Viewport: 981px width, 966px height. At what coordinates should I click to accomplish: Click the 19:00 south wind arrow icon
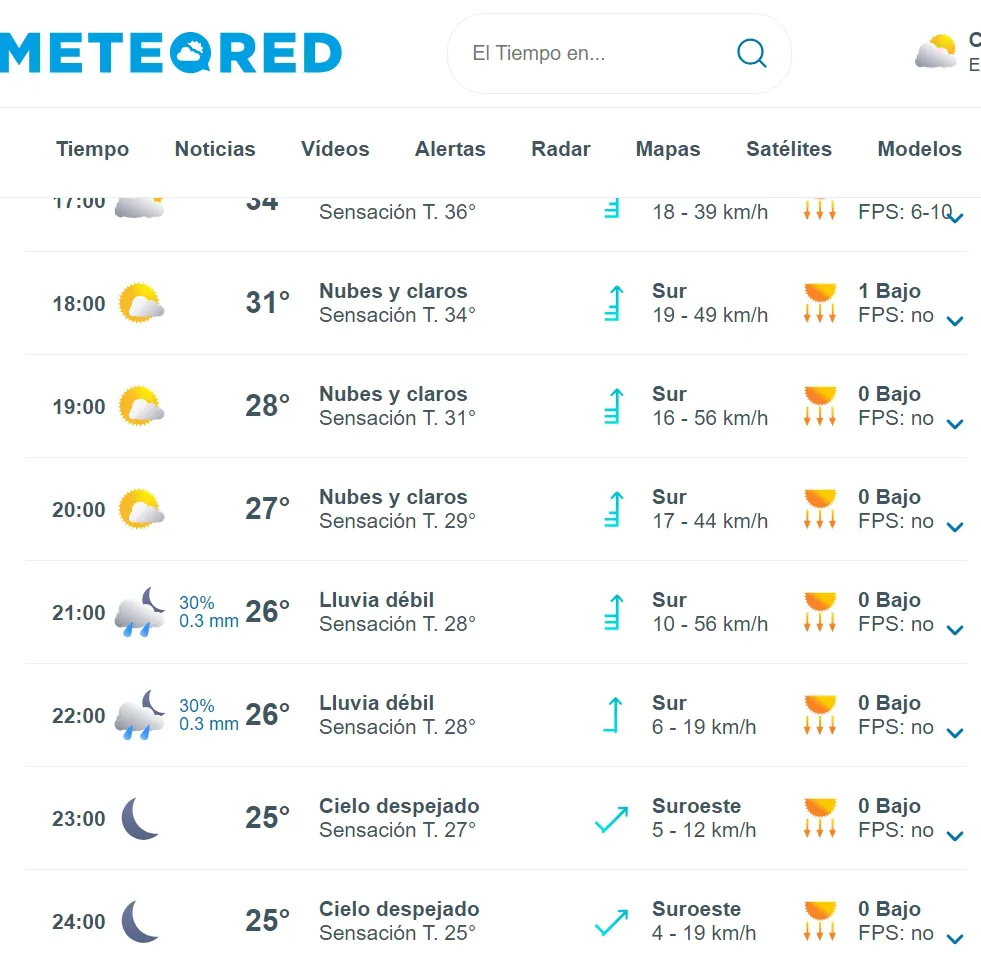pos(613,406)
